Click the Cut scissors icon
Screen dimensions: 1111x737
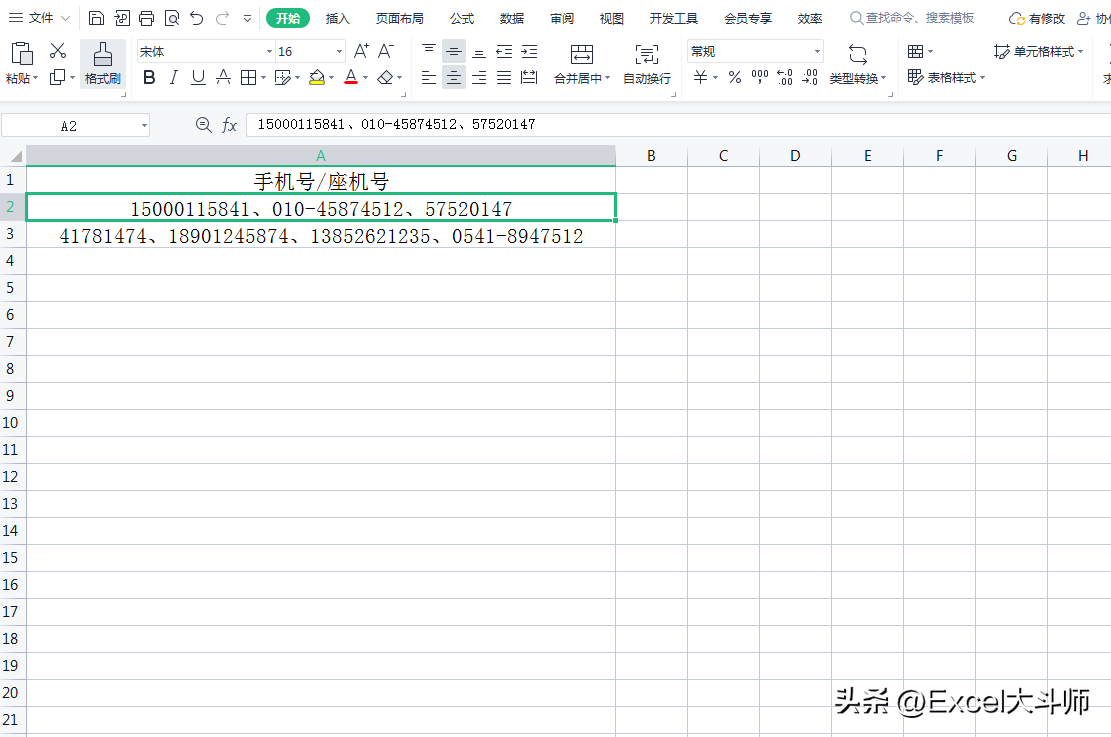(57, 51)
